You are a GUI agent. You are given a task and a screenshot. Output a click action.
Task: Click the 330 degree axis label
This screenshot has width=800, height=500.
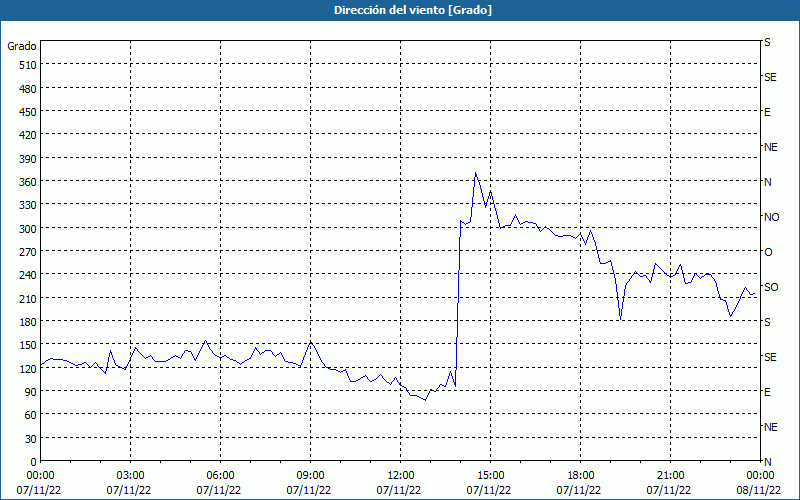coord(28,205)
